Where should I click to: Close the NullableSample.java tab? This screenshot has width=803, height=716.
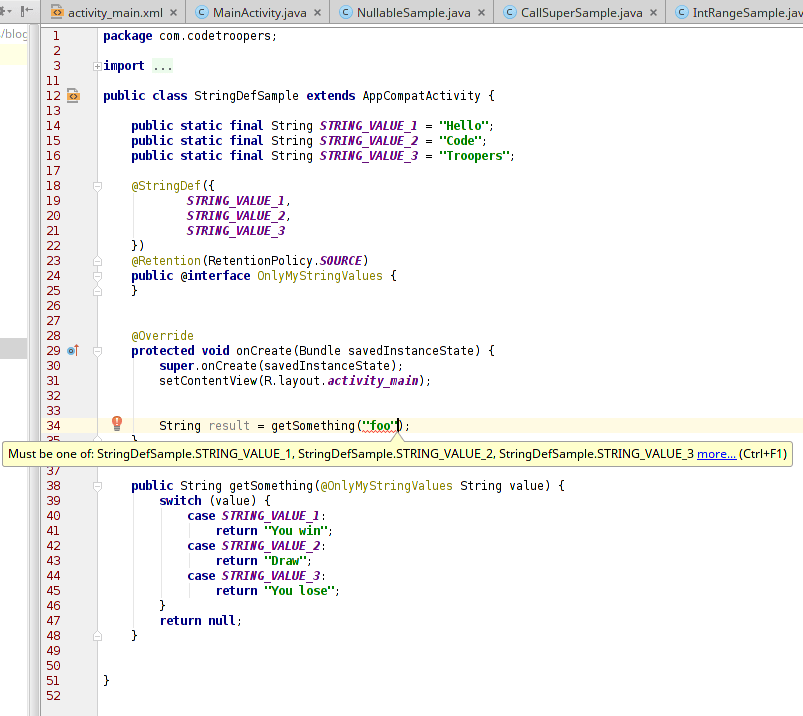481,13
